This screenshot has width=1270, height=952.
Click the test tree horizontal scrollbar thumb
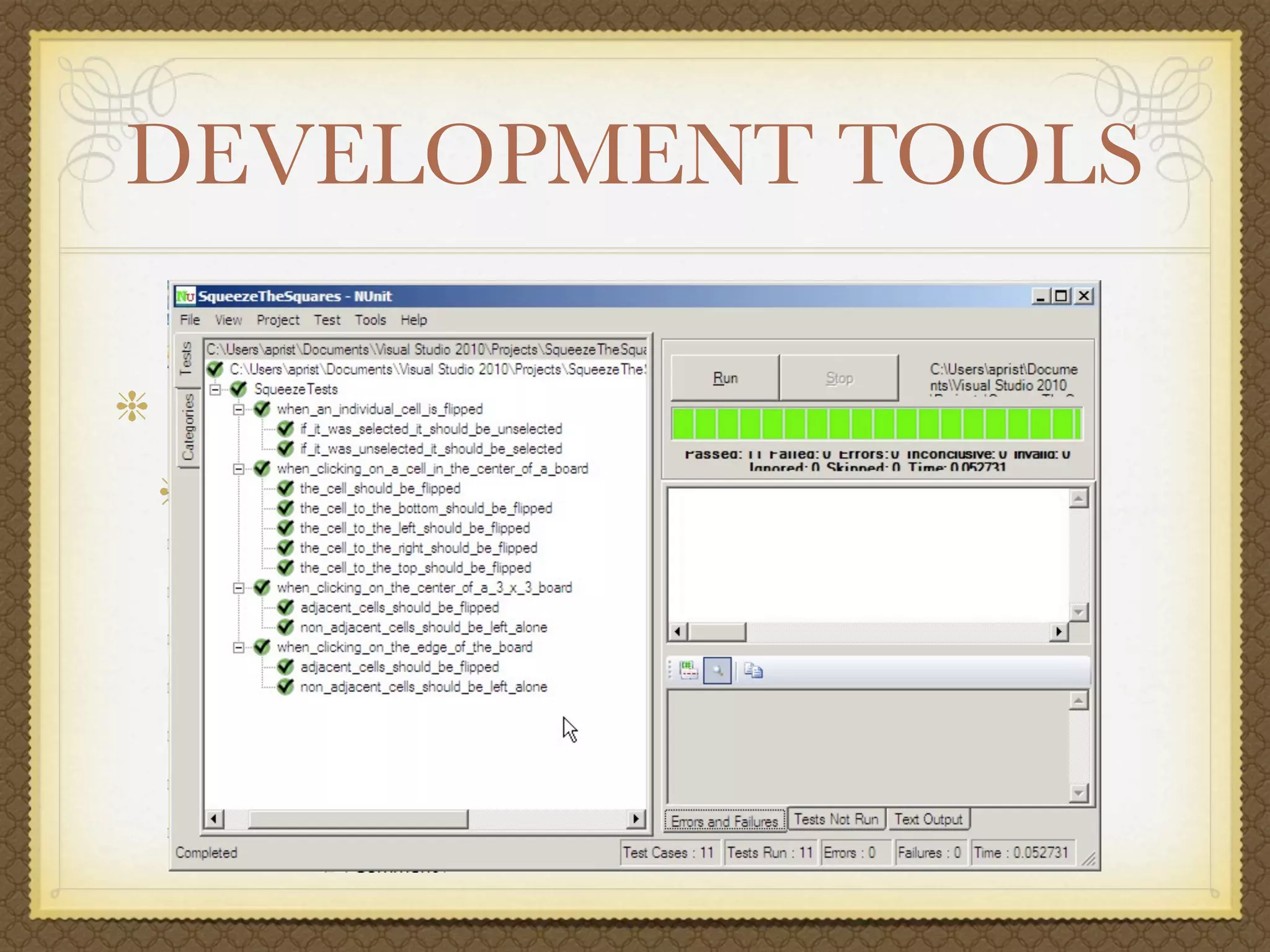pos(358,819)
